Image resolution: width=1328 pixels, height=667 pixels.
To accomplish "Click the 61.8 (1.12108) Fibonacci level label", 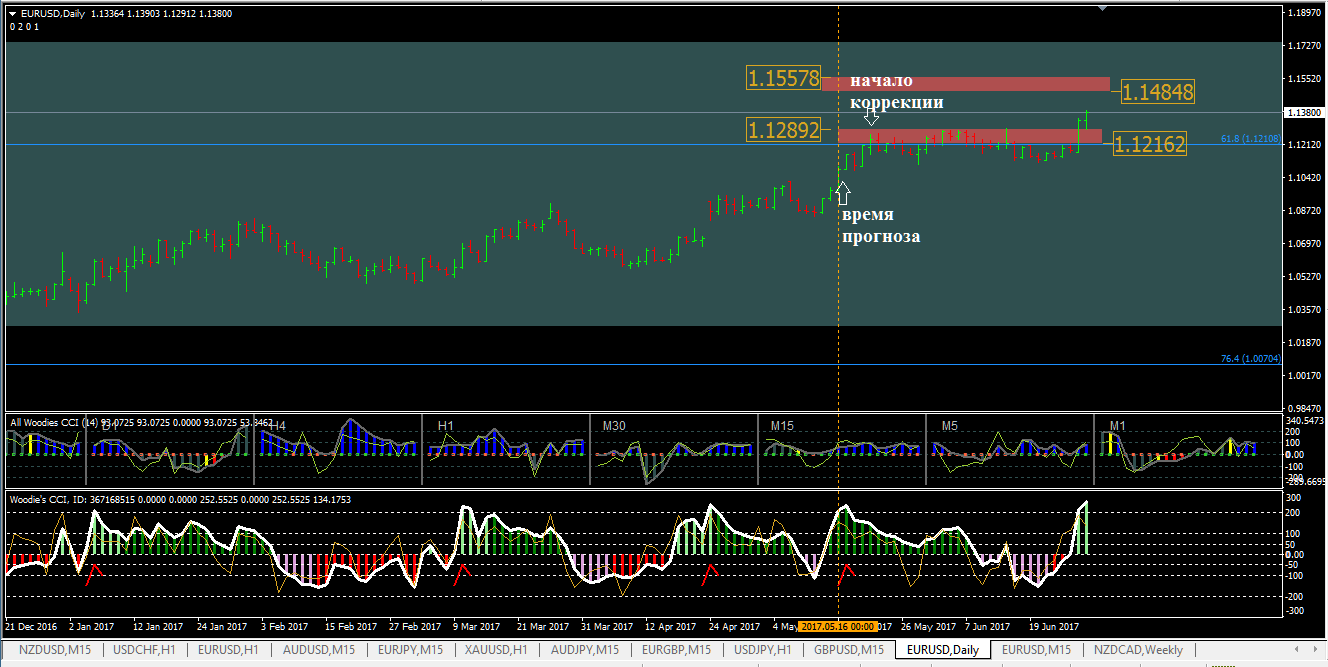I will (1250, 139).
